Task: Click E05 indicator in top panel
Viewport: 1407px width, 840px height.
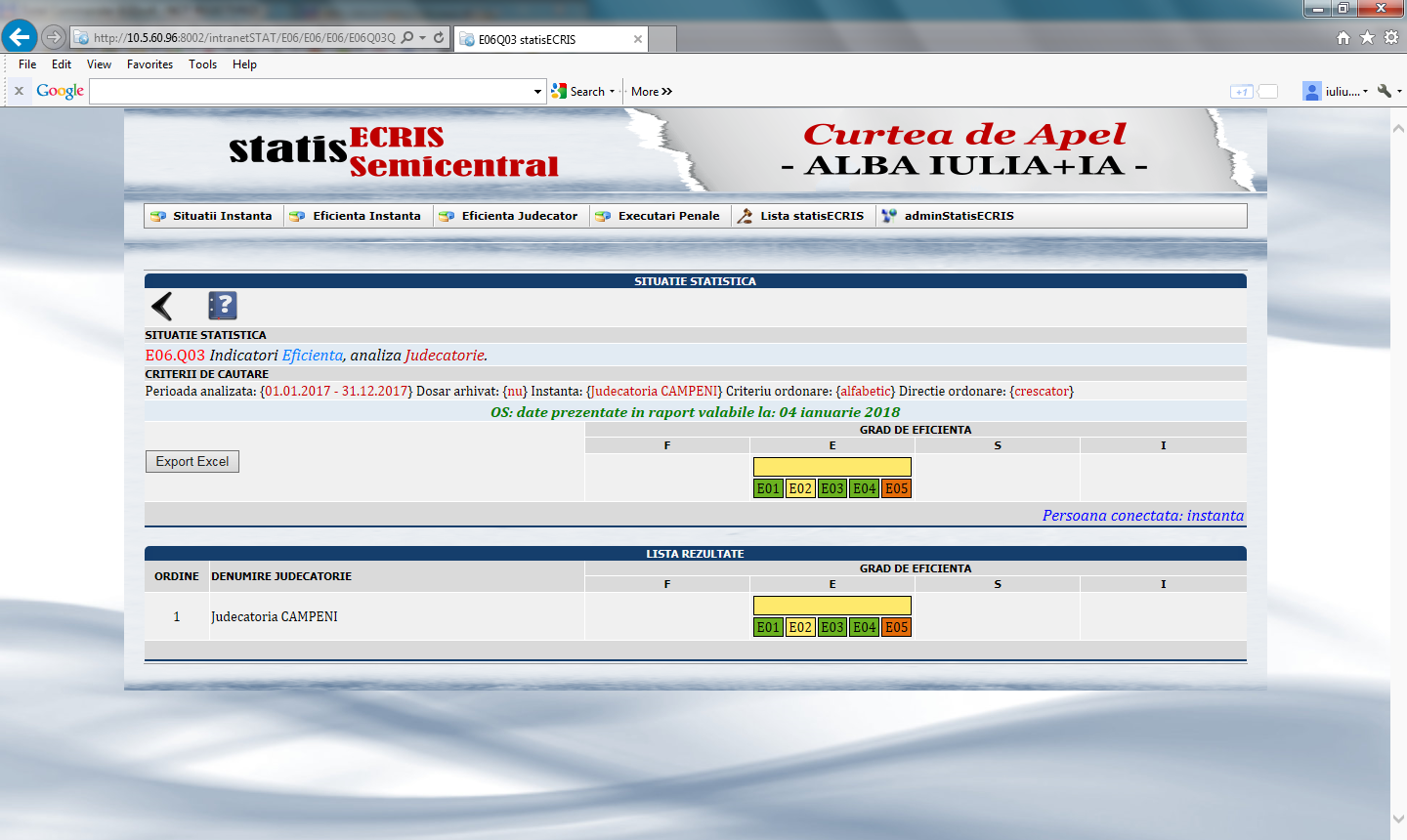Action: [x=897, y=488]
